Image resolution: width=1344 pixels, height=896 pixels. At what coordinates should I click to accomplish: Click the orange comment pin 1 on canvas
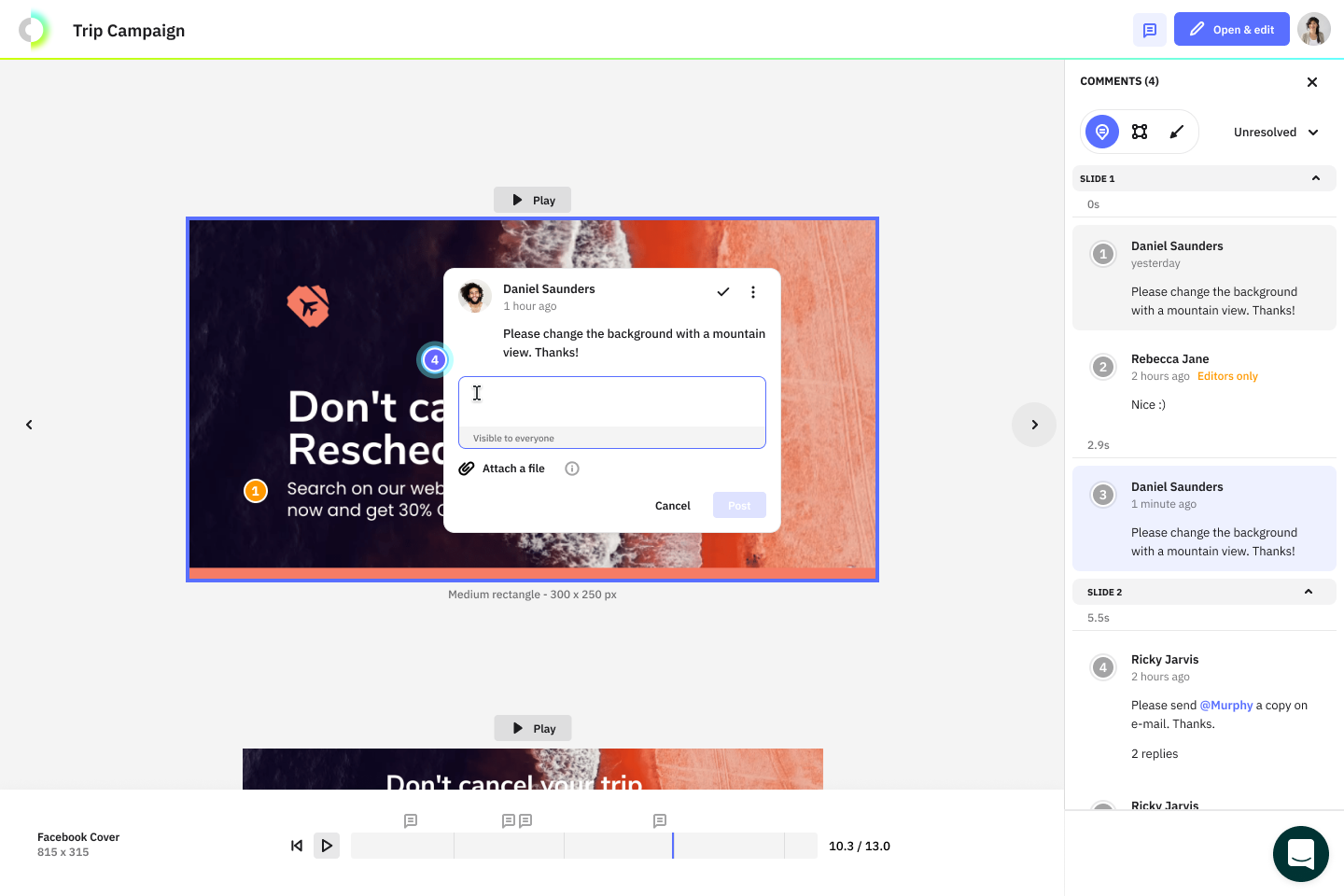[x=256, y=491]
